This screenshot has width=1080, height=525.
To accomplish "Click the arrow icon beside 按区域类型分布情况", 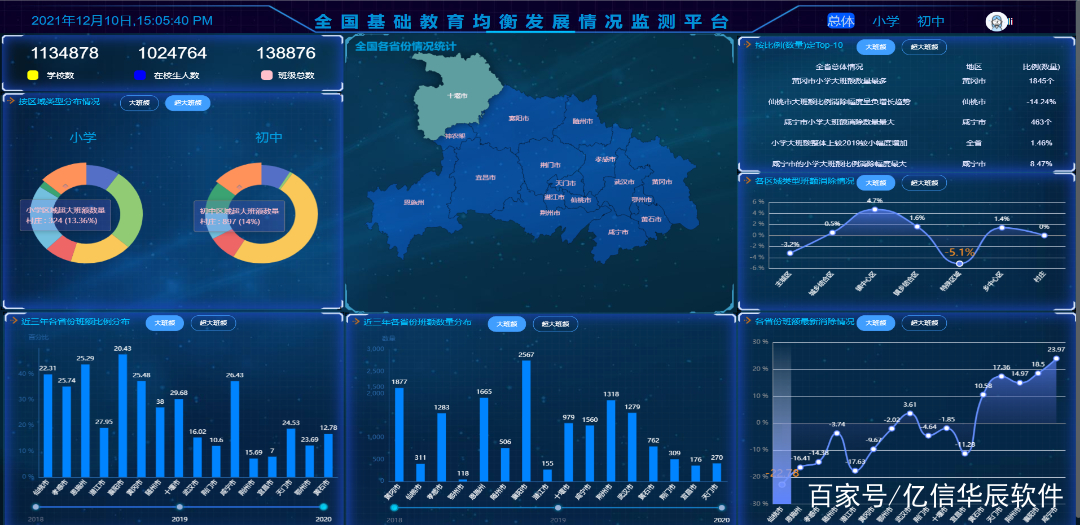I will [10, 101].
